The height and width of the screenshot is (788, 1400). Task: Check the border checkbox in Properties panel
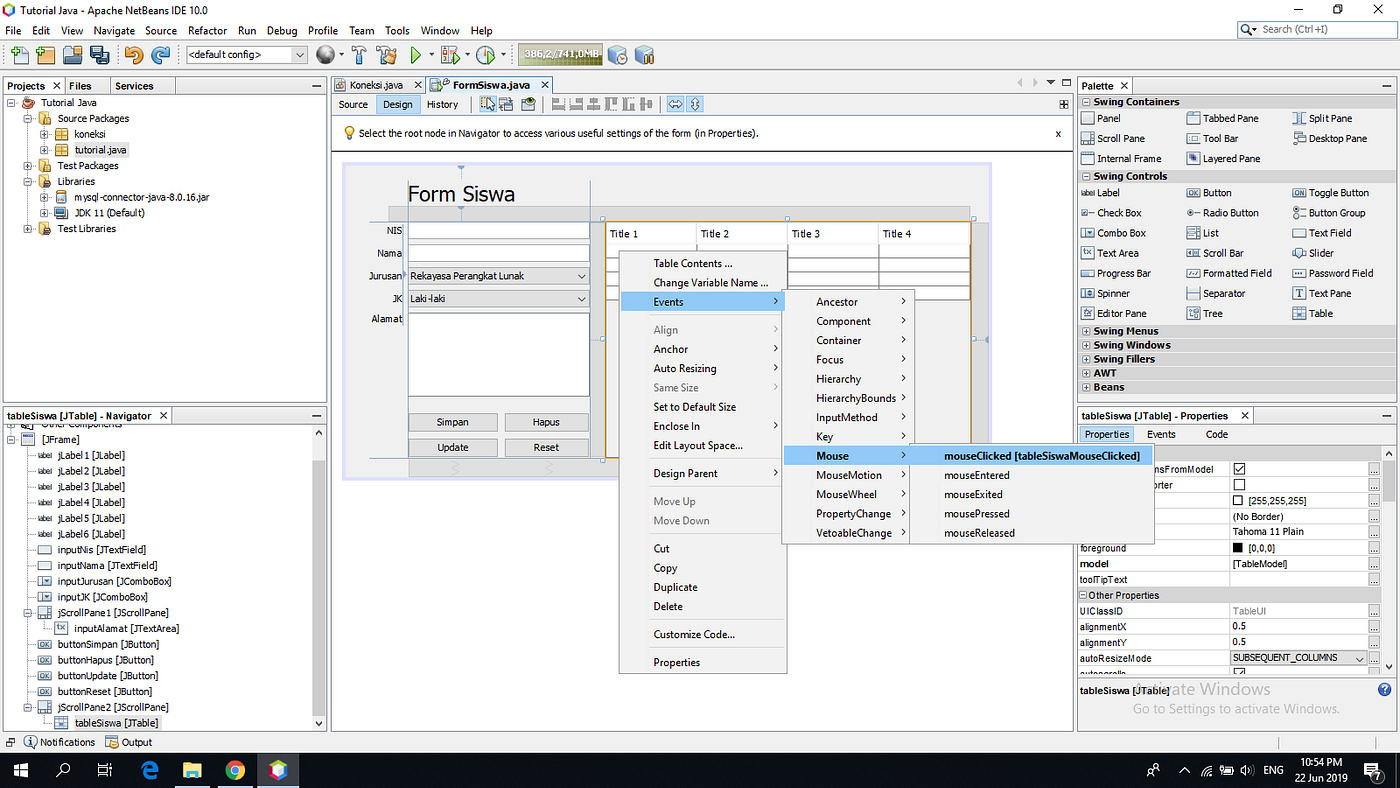[1239, 484]
